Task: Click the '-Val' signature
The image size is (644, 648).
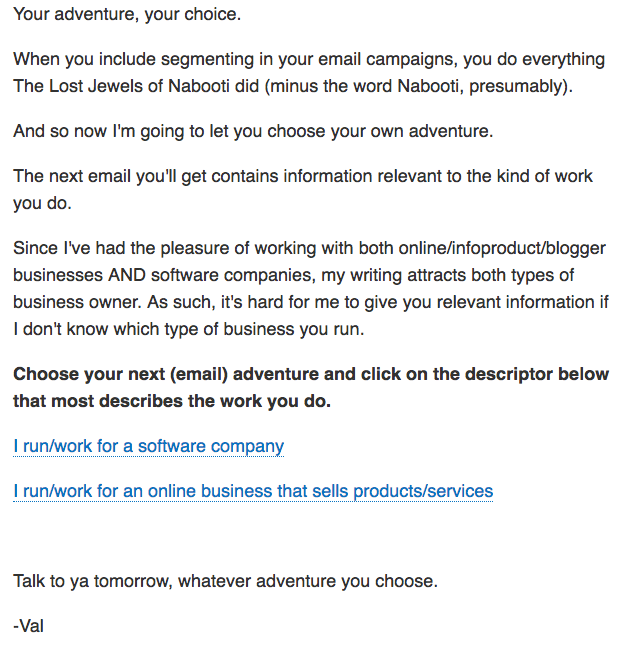Action: coord(29,626)
